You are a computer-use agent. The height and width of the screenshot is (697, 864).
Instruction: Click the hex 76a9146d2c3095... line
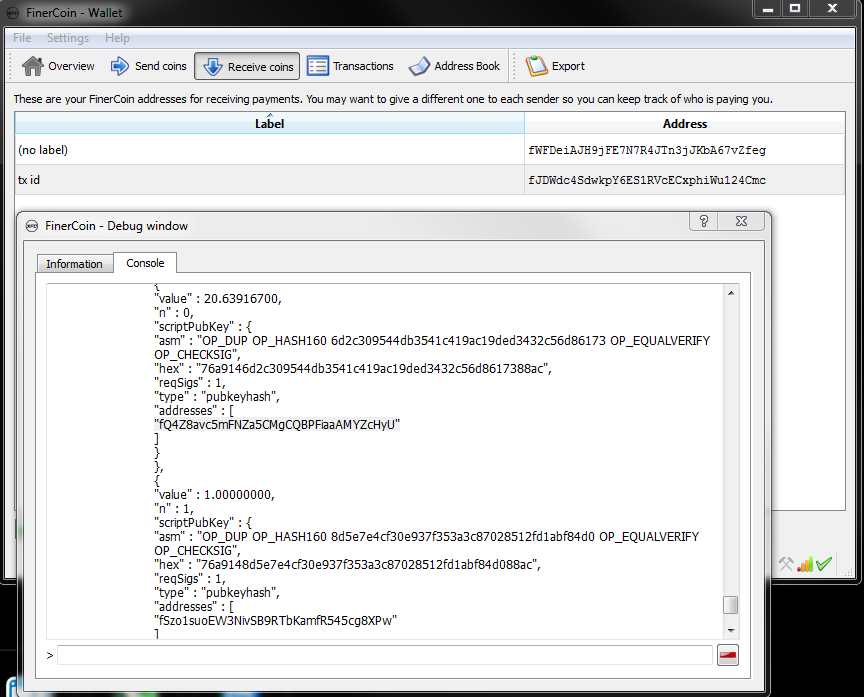(x=353, y=369)
